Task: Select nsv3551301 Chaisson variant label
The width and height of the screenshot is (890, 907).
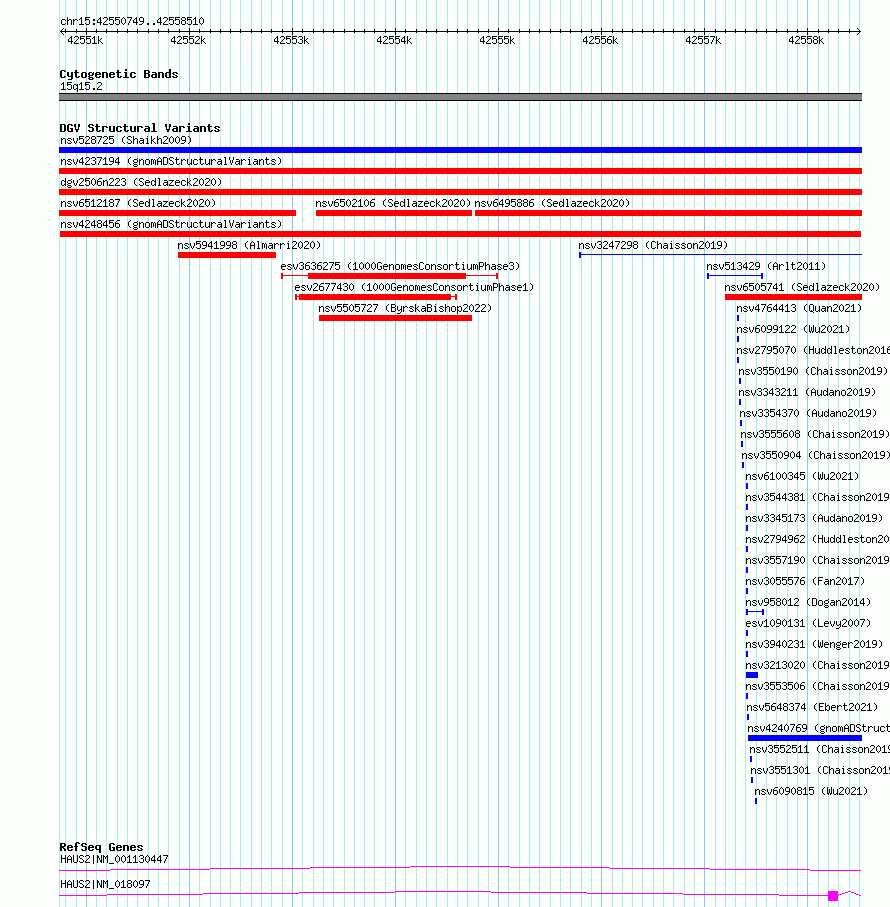Action: pos(820,770)
